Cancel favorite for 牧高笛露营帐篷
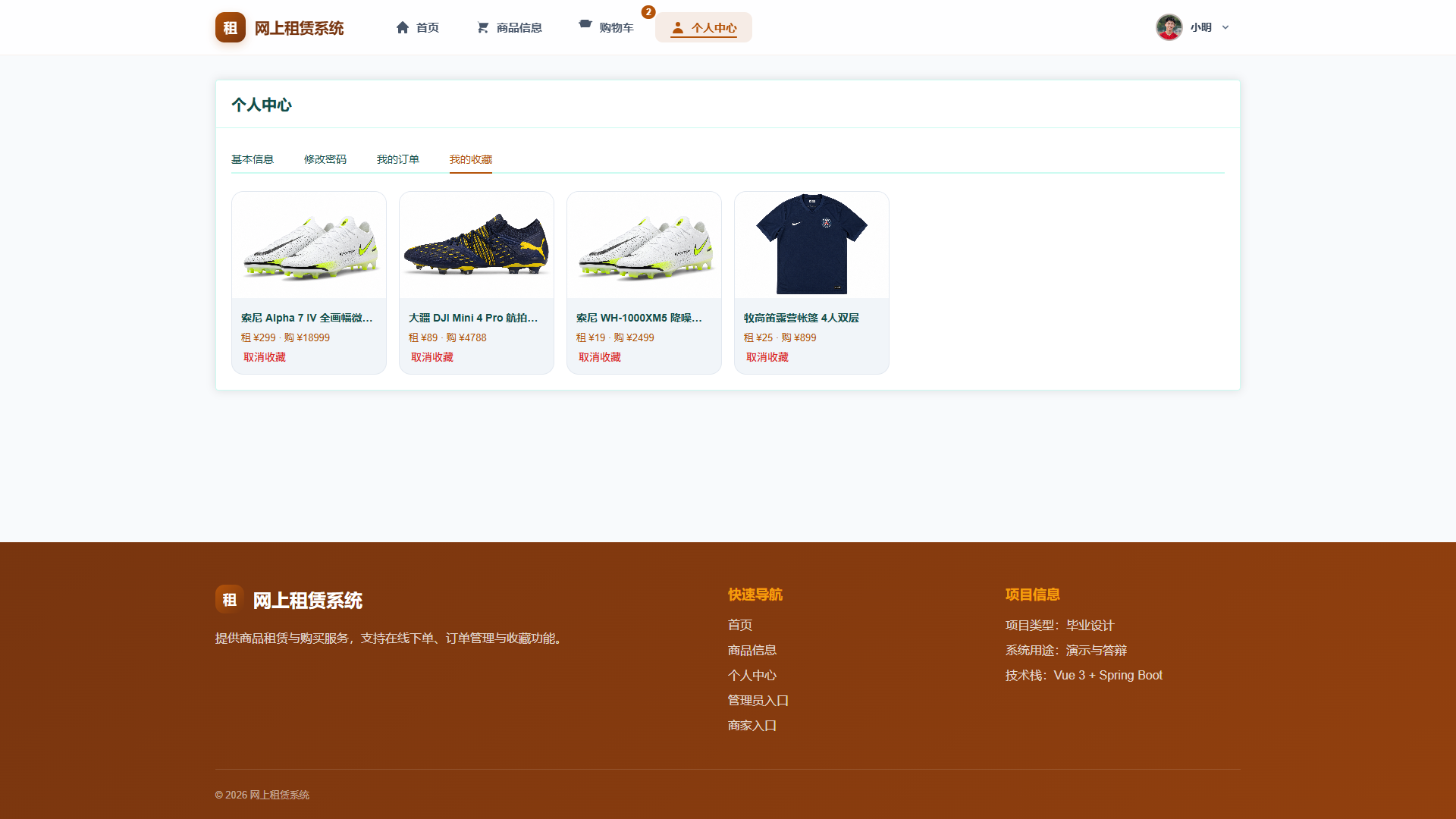The image size is (1456, 819). pyautogui.click(x=767, y=357)
